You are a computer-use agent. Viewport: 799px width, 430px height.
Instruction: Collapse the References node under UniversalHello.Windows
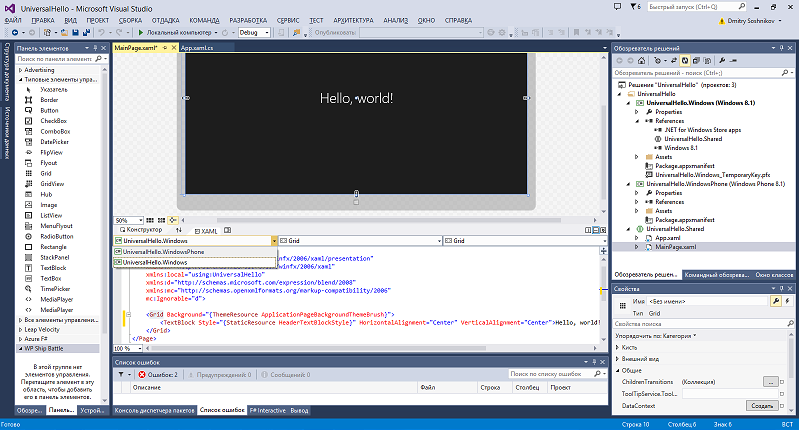[636, 121]
